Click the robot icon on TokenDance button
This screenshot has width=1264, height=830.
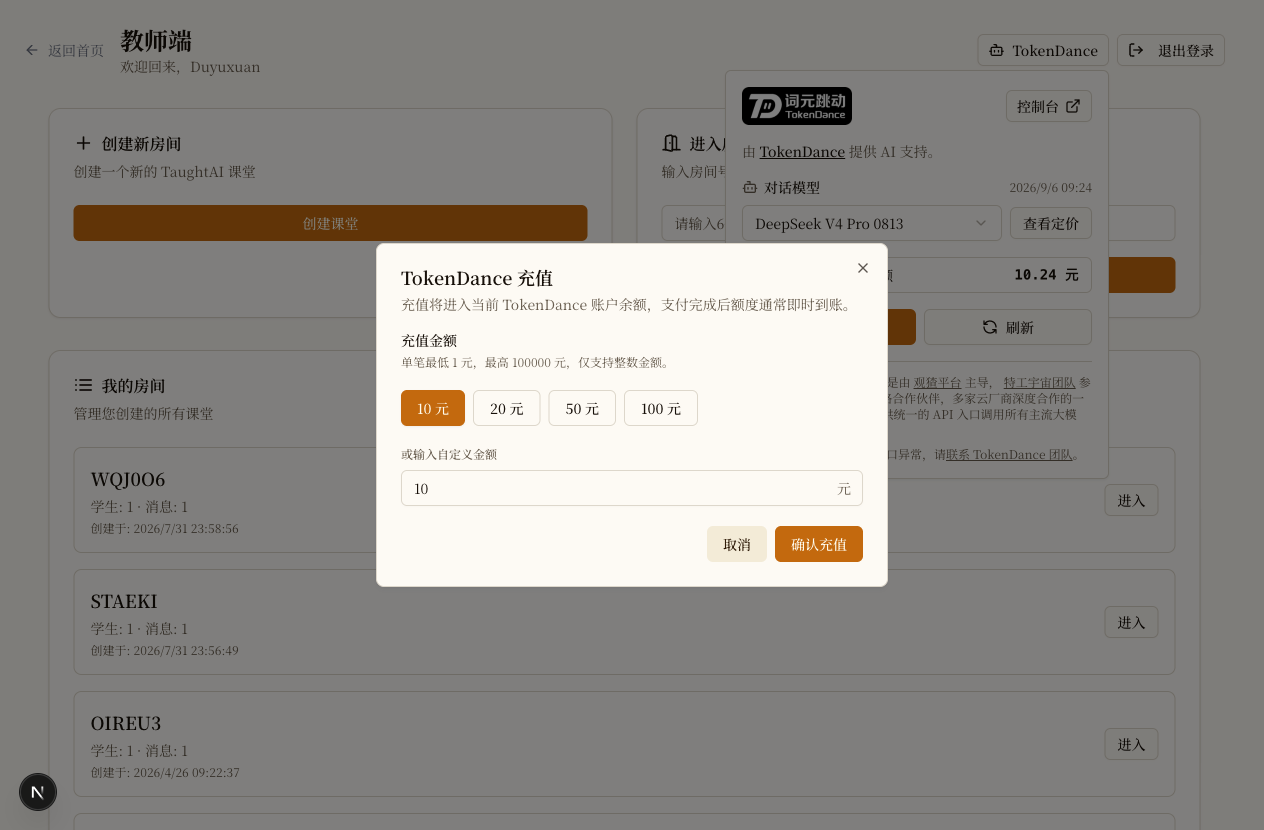tap(996, 50)
